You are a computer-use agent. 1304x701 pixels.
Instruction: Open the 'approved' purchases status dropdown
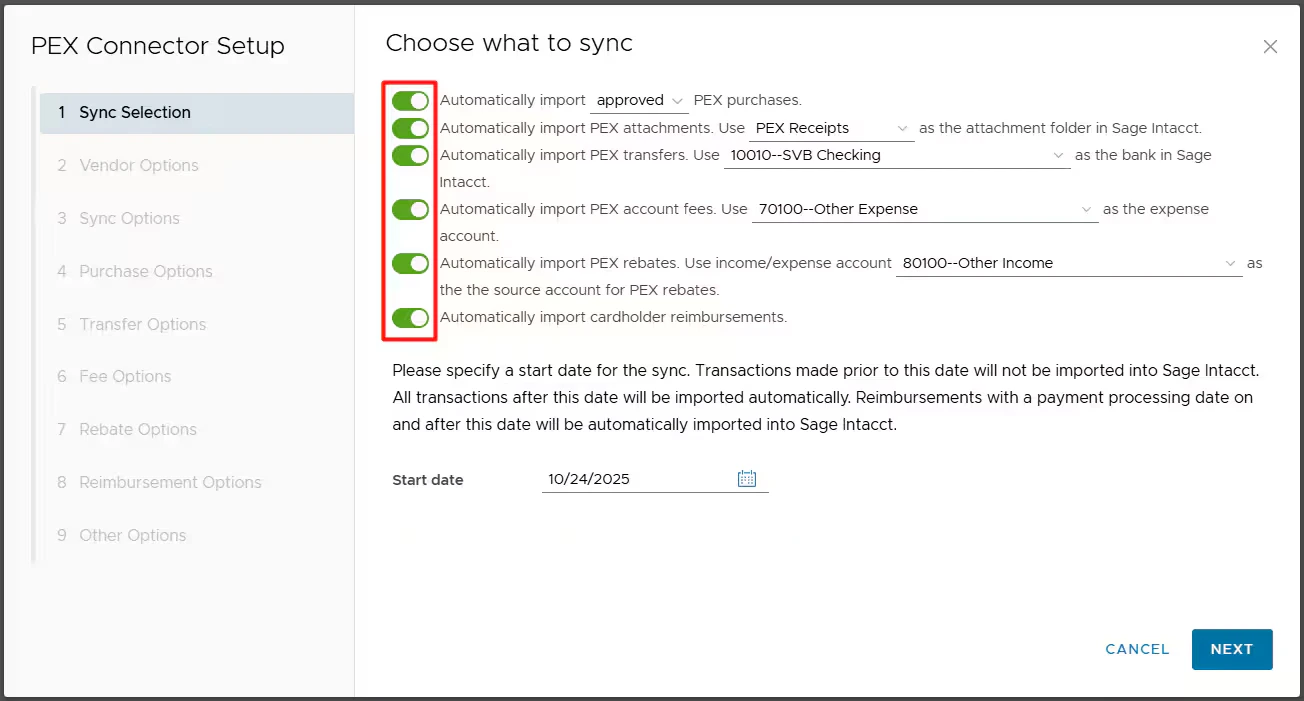coord(640,101)
